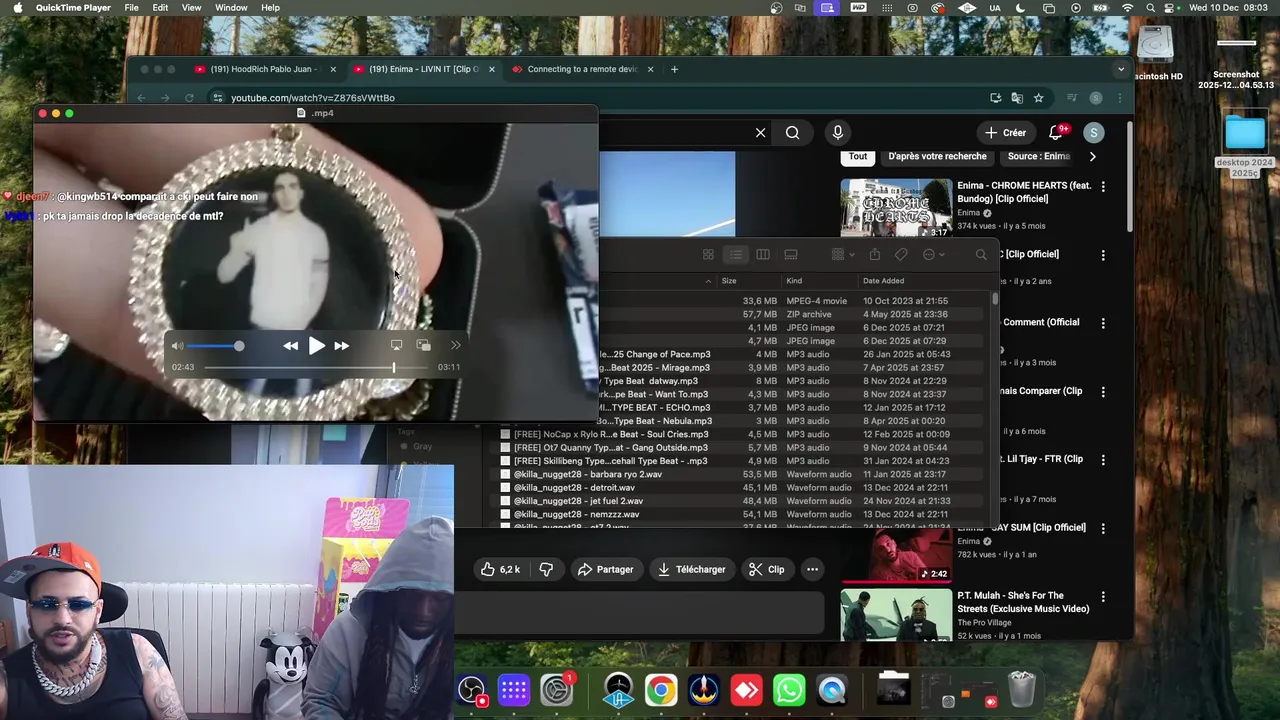Click the Finder search magnifier
Image resolution: width=1280 pixels, height=720 pixels.
981,255
